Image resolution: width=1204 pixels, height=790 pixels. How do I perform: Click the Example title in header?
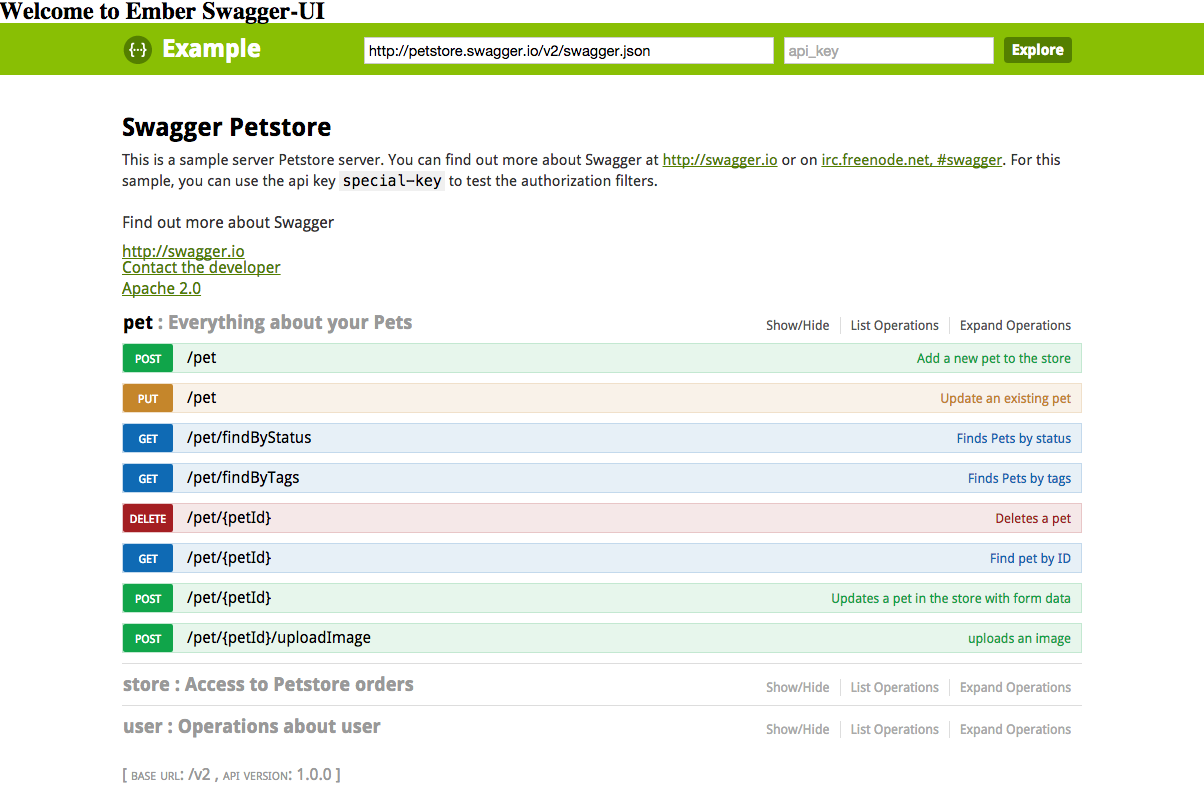[211, 49]
